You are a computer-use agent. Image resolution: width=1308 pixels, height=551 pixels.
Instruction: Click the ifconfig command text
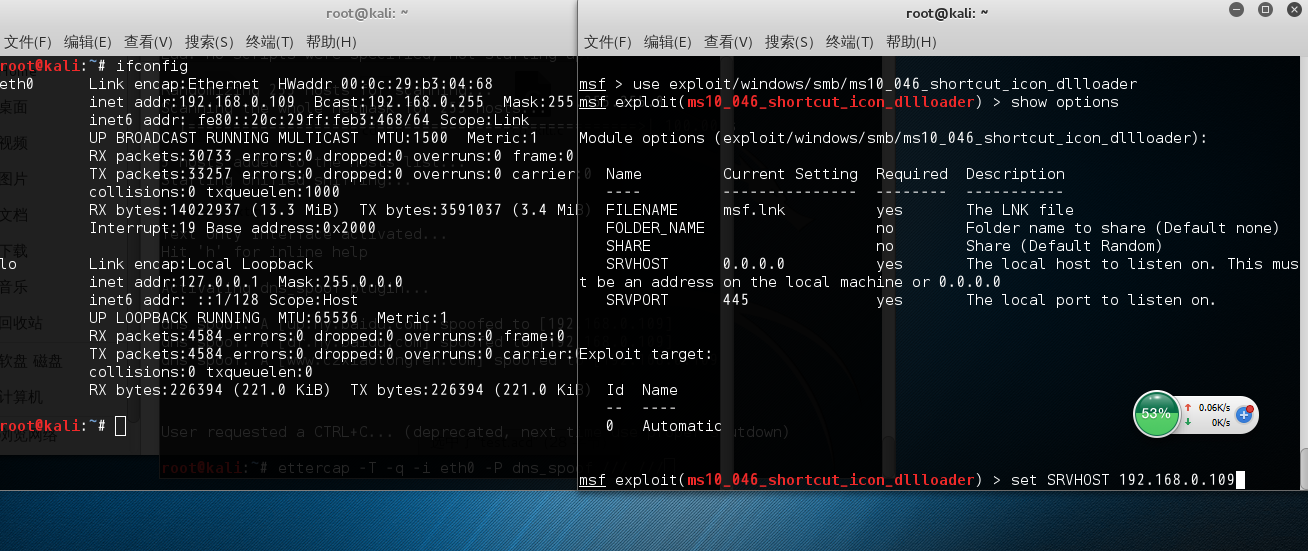(x=152, y=66)
